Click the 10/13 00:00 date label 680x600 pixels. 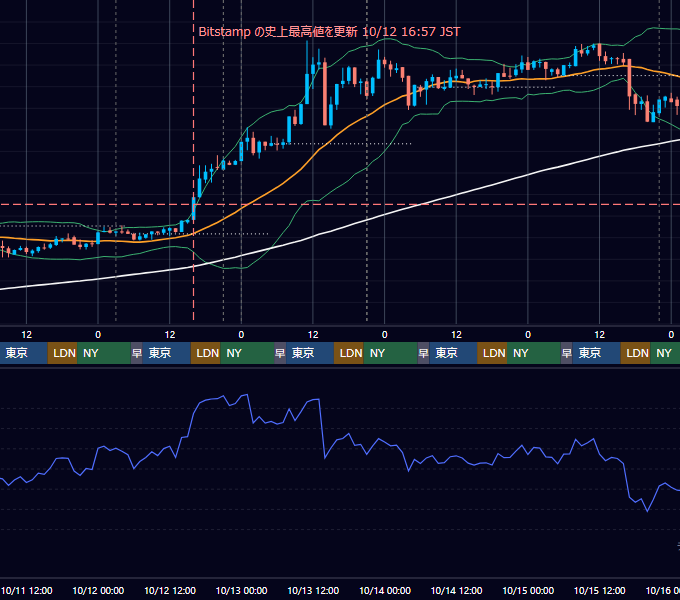[x=242, y=590]
